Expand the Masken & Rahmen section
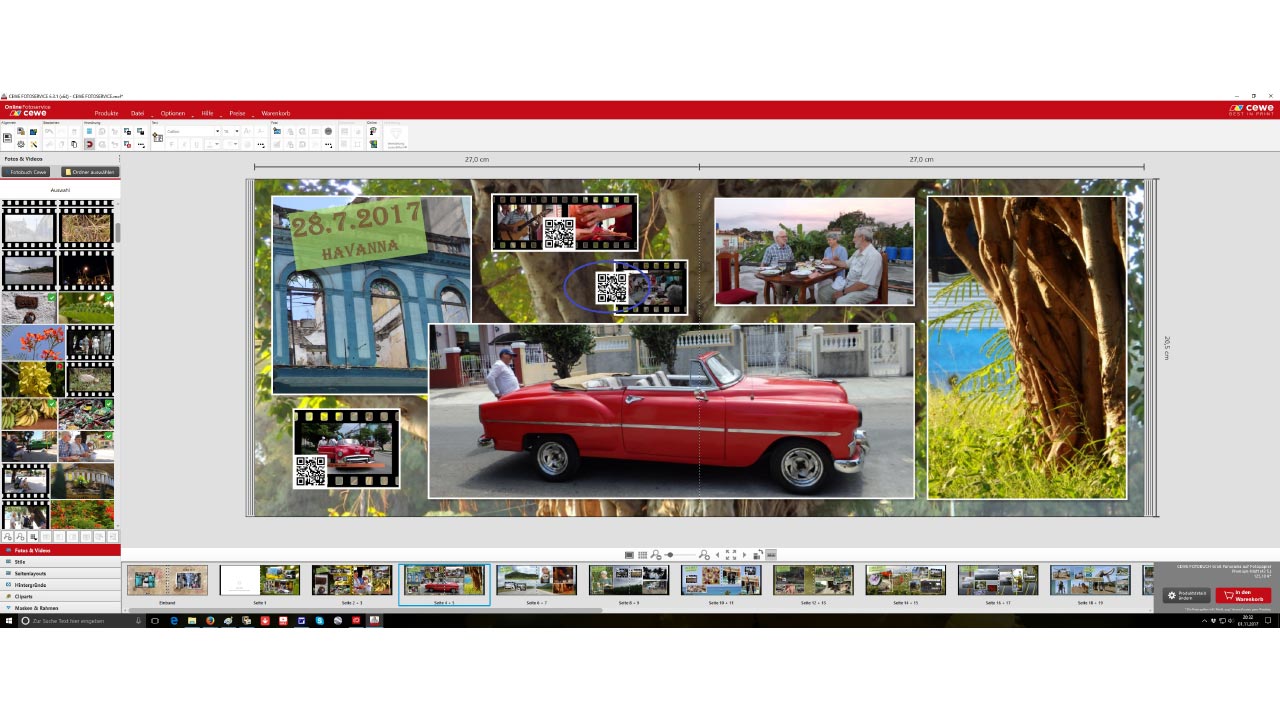1280x720 pixels. [36, 608]
